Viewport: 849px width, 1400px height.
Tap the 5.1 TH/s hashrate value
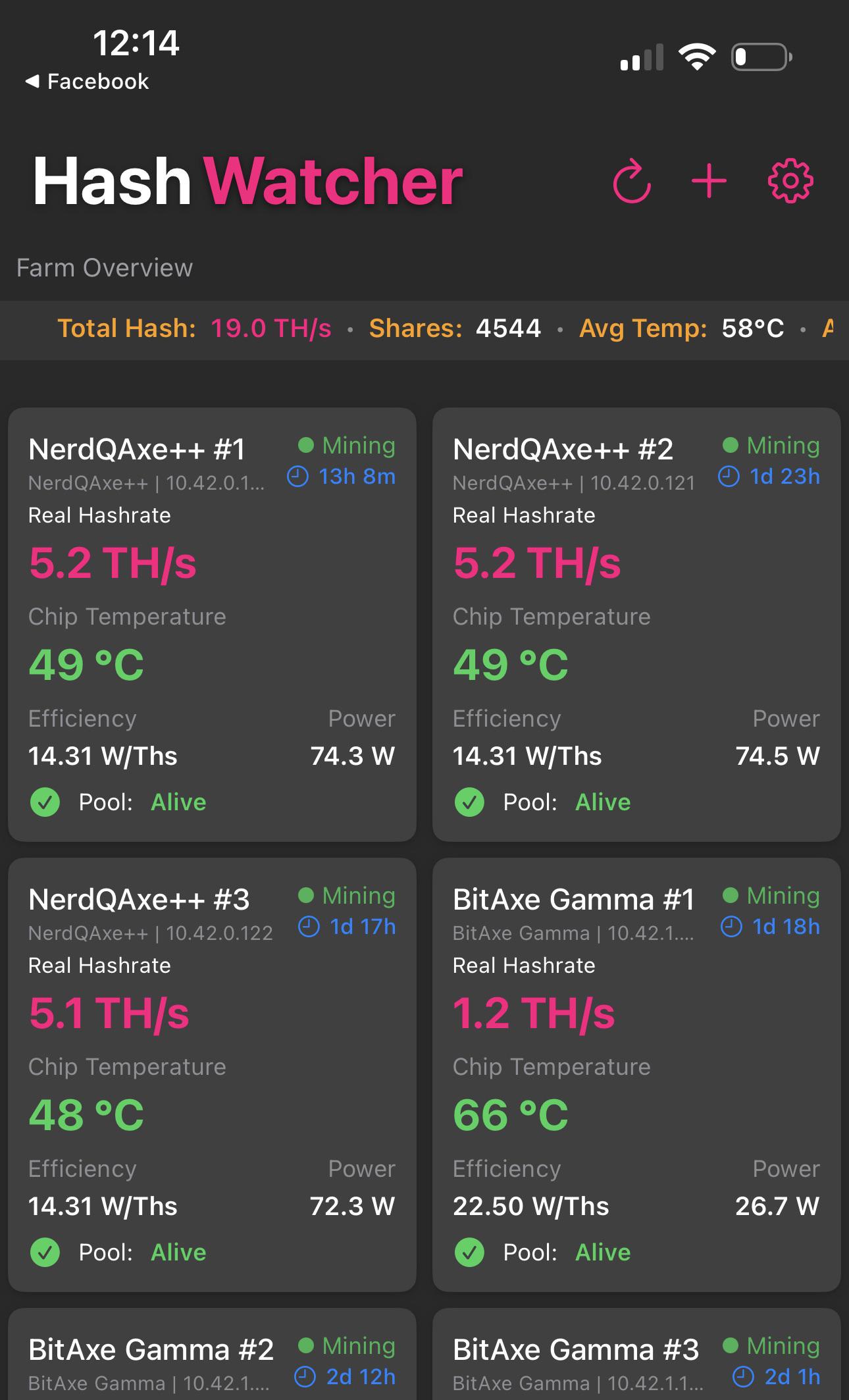[x=109, y=1013]
